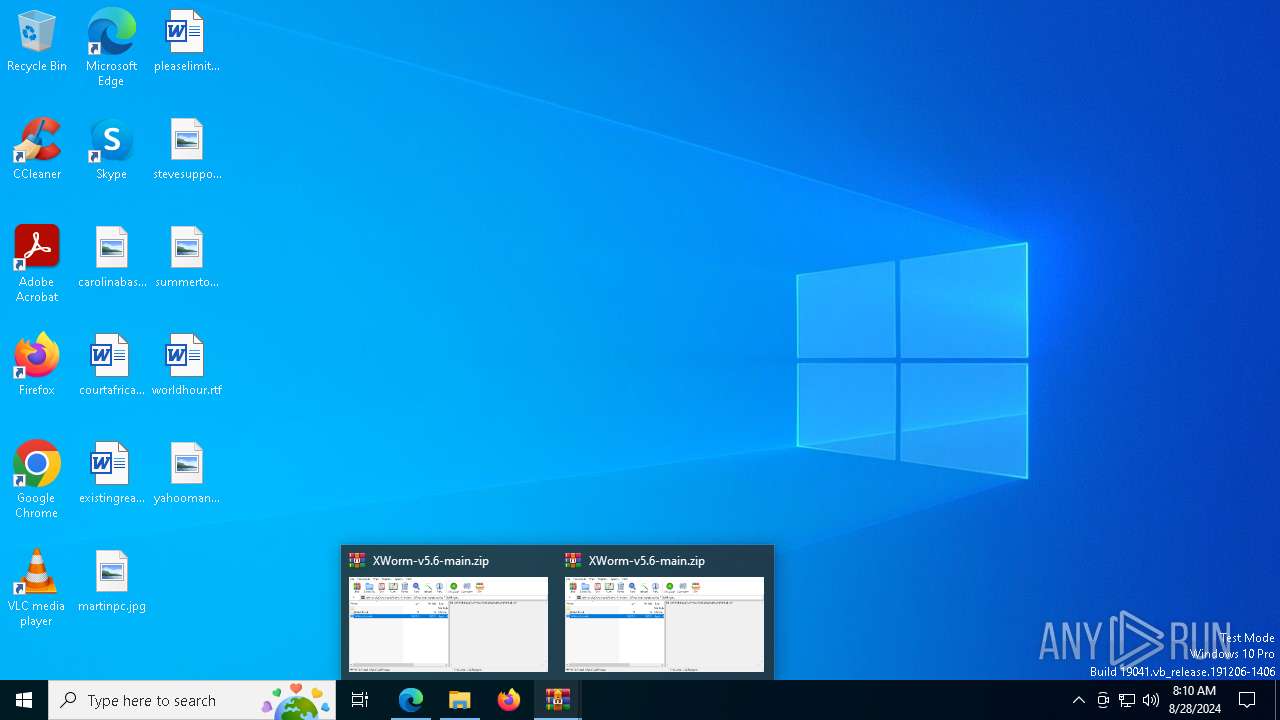Launch Microsoft Edge from desktop shortcut

(111, 48)
